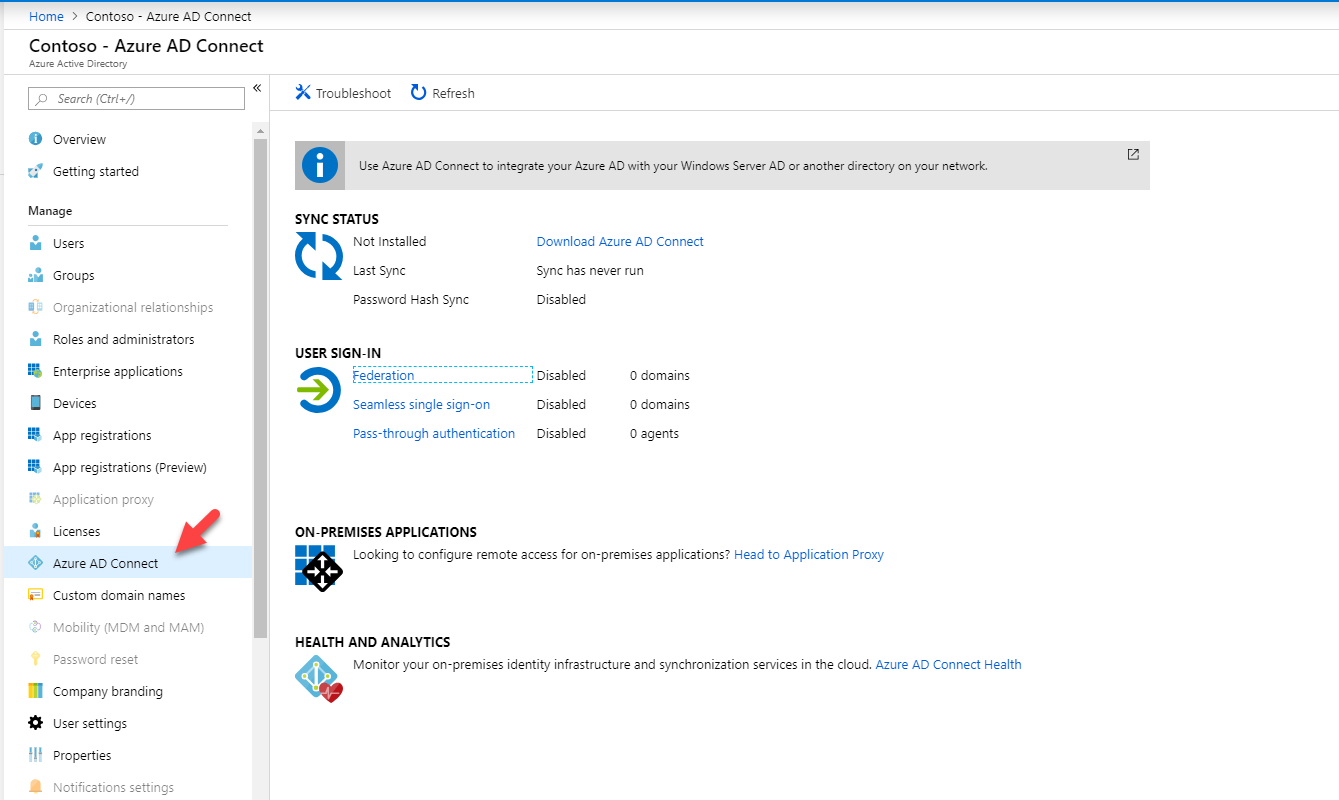
Task: Click the App registrations (Preview) icon
Action: [x=36, y=467]
